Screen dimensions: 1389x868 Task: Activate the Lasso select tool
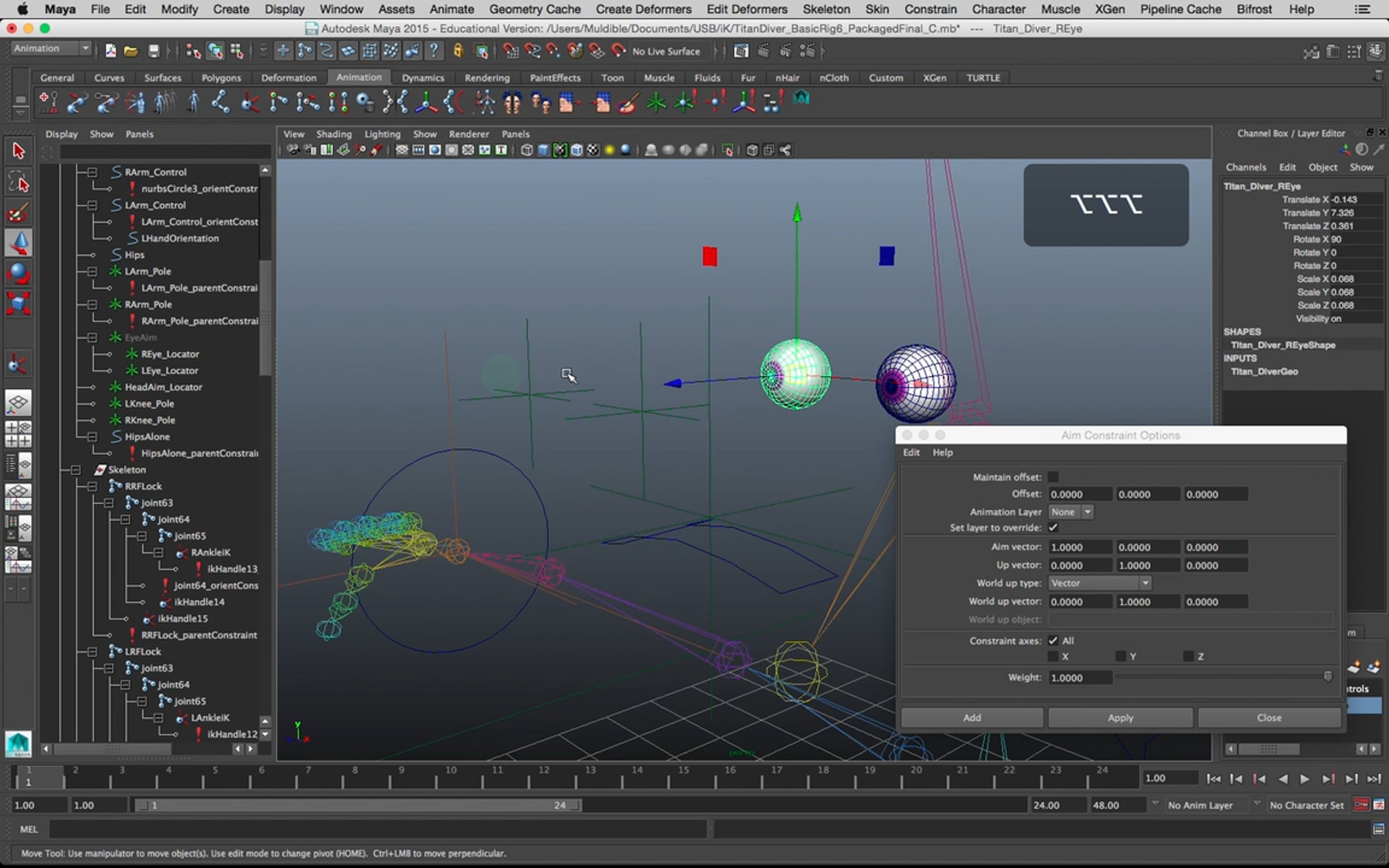[x=19, y=183]
